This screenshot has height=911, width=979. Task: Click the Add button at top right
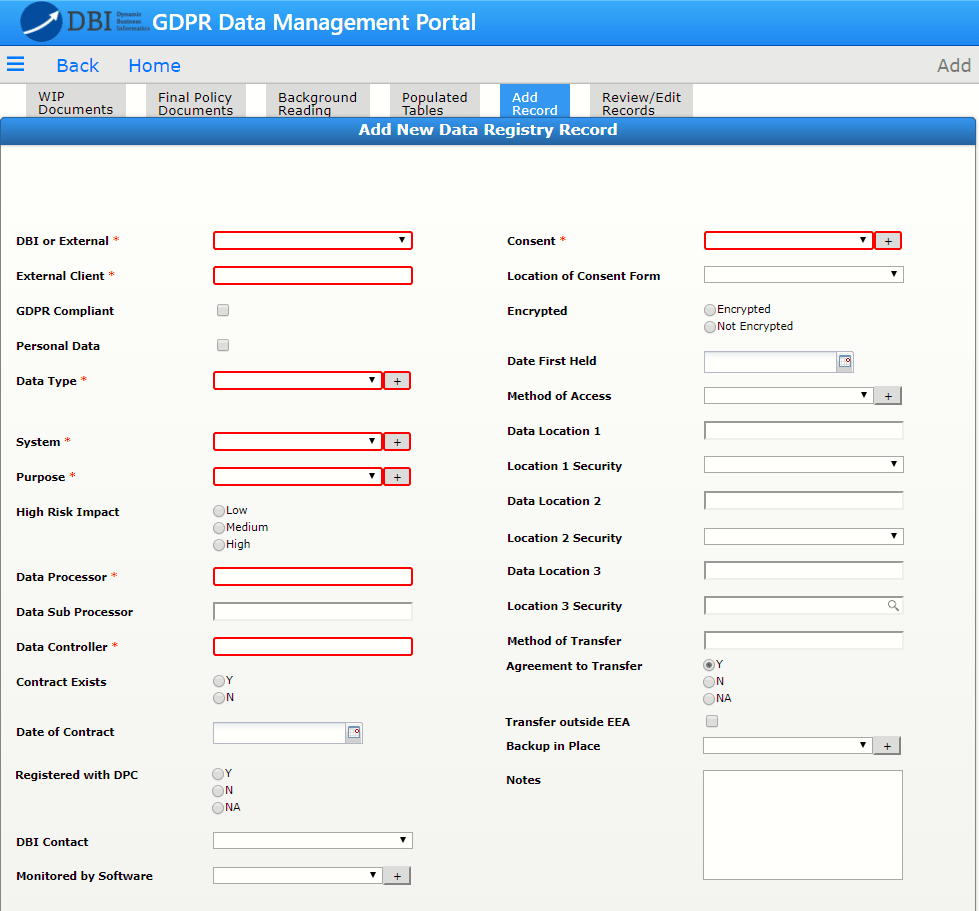click(953, 66)
